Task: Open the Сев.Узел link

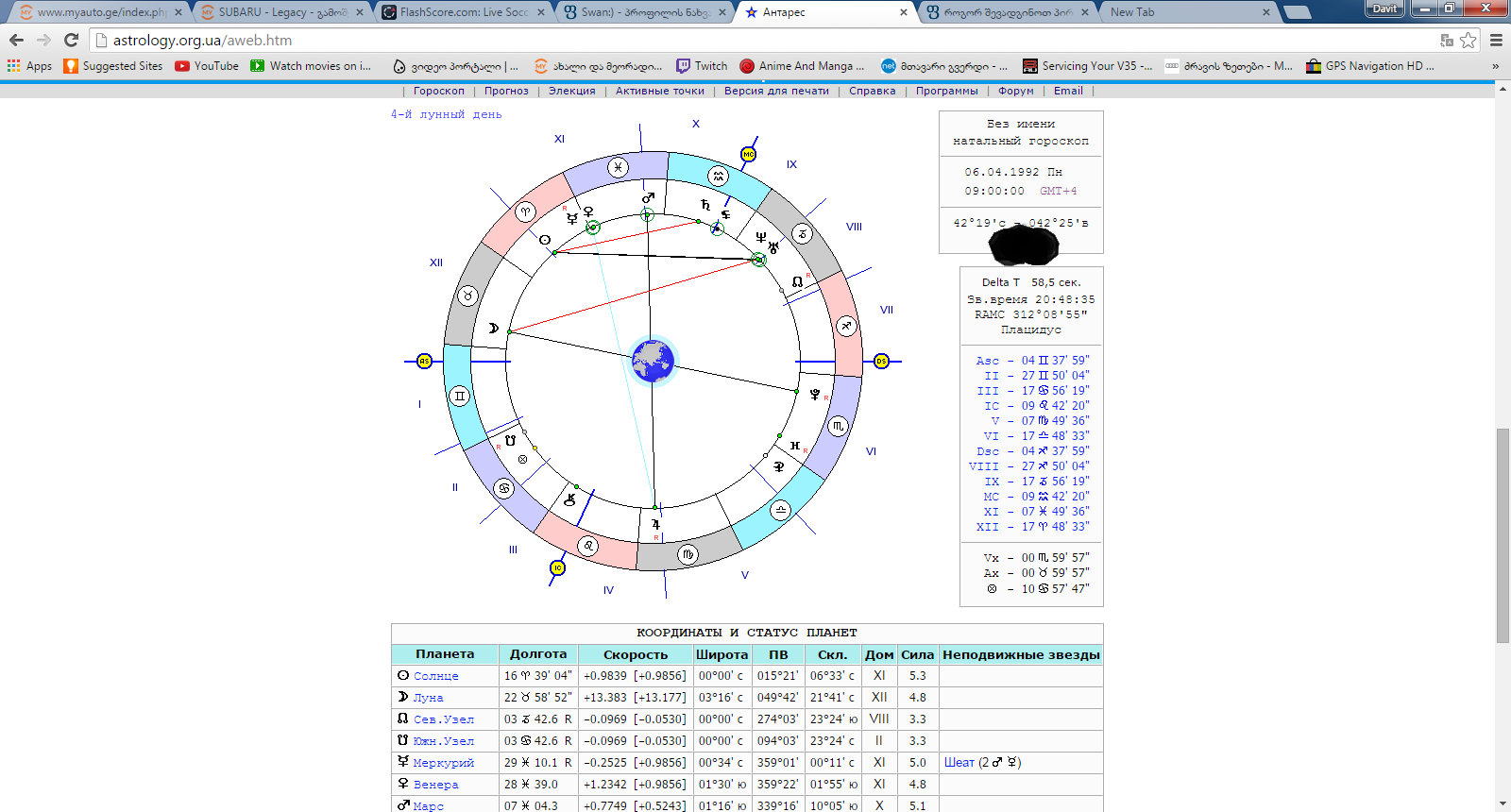Action: coord(444,719)
